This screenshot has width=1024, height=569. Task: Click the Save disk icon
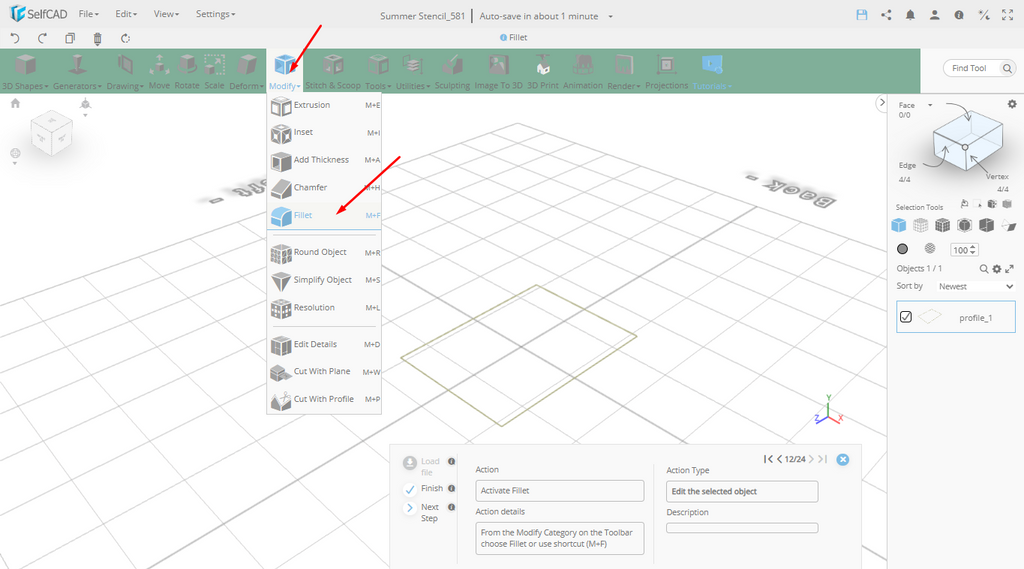(x=862, y=15)
